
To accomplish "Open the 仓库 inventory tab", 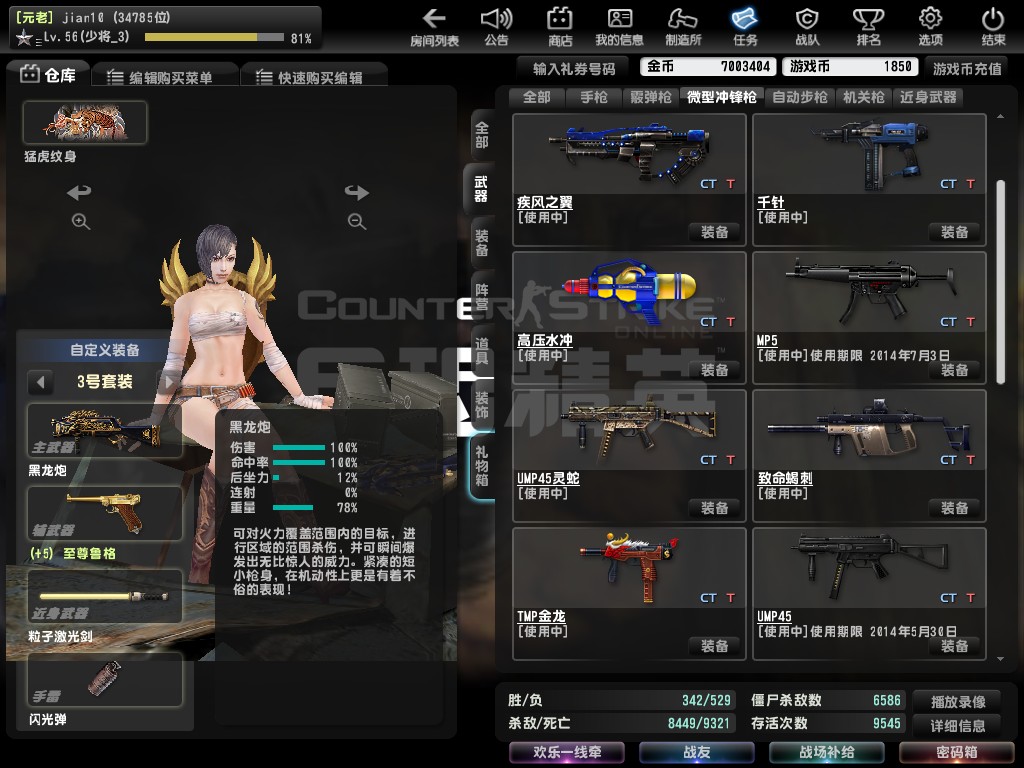I will (48, 75).
